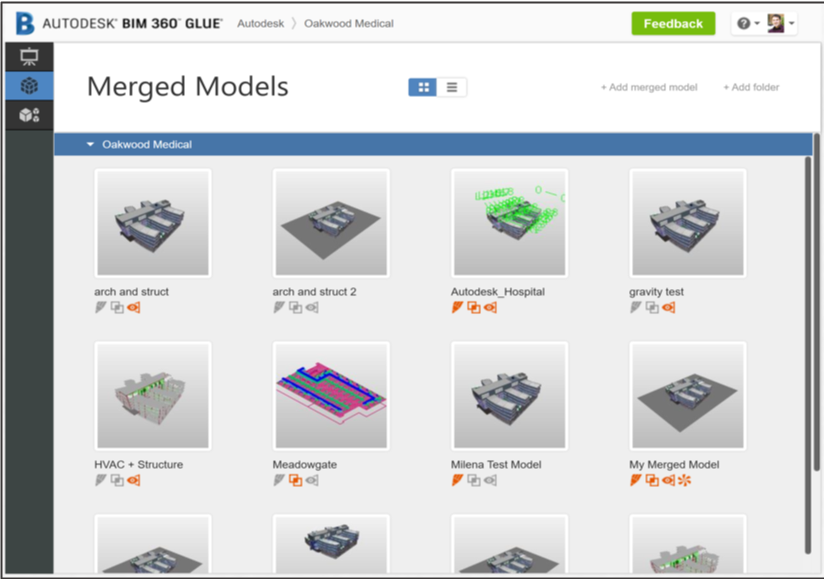Image resolution: width=824 pixels, height=579 pixels.
Task: Click the Add folder link
Action: tap(751, 87)
